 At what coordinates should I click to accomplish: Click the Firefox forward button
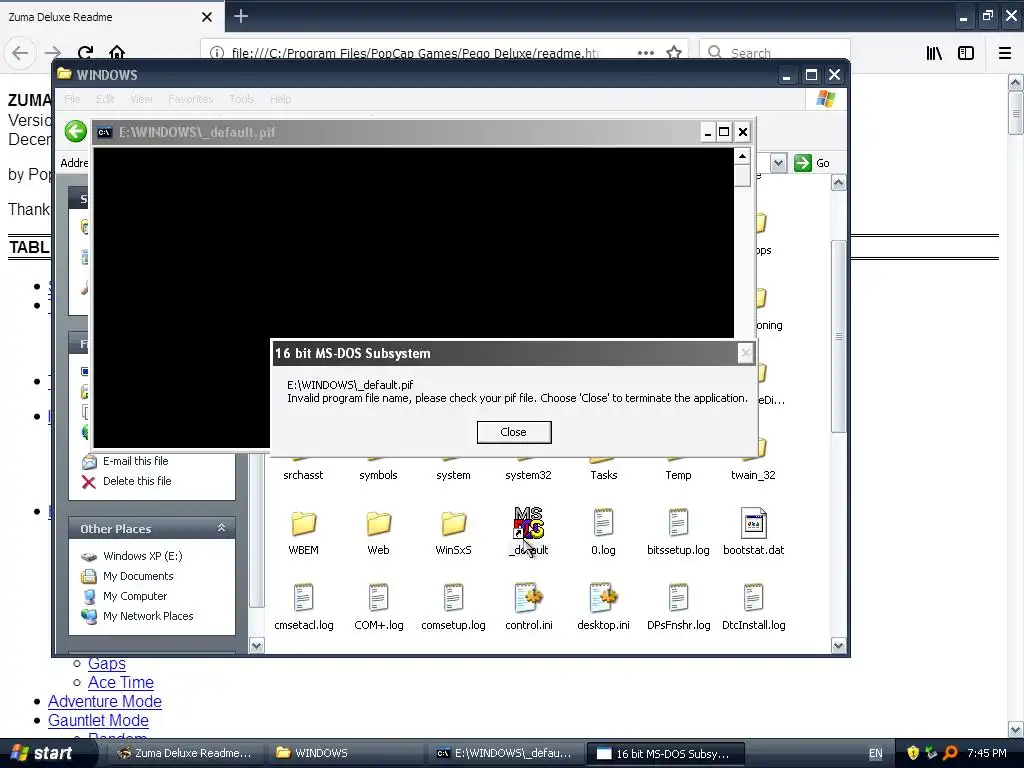53,53
